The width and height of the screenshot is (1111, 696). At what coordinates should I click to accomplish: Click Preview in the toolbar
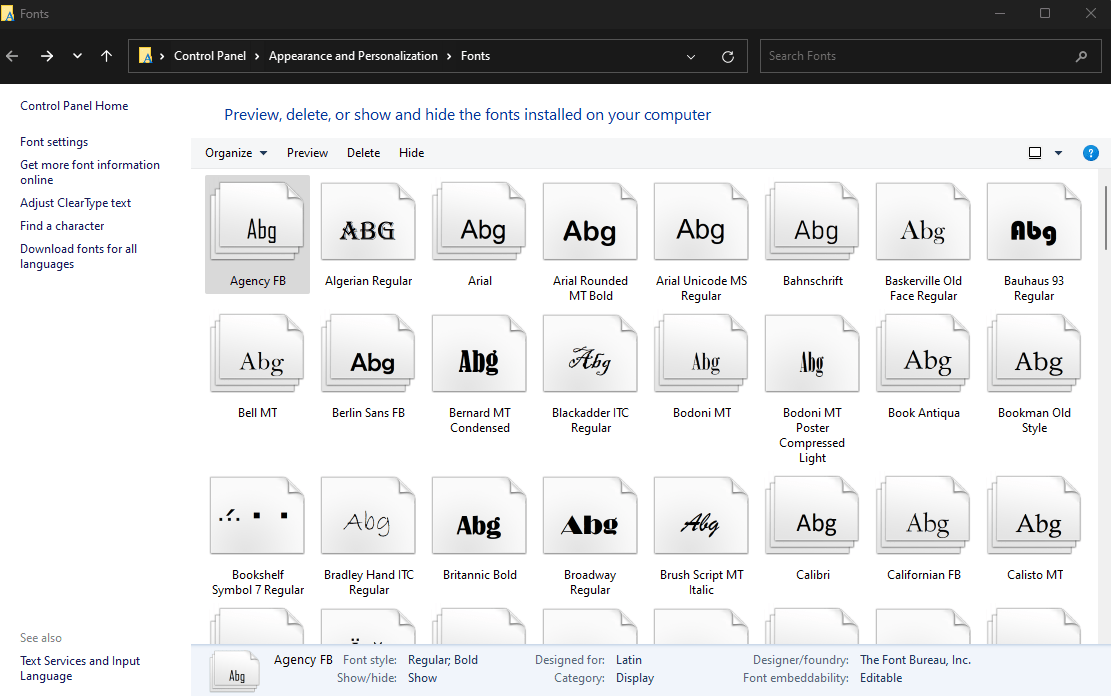(307, 153)
